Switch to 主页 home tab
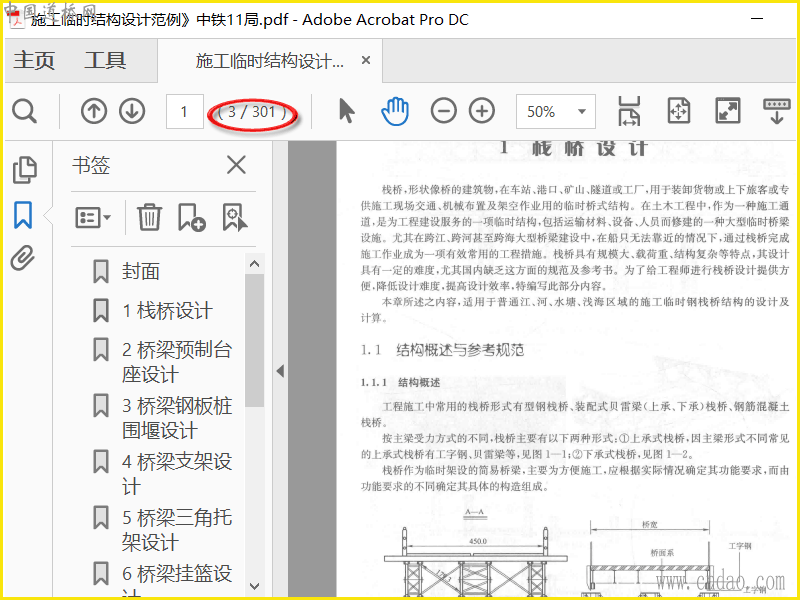This screenshot has width=800, height=600. pyautogui.click(x=34, y=60)
